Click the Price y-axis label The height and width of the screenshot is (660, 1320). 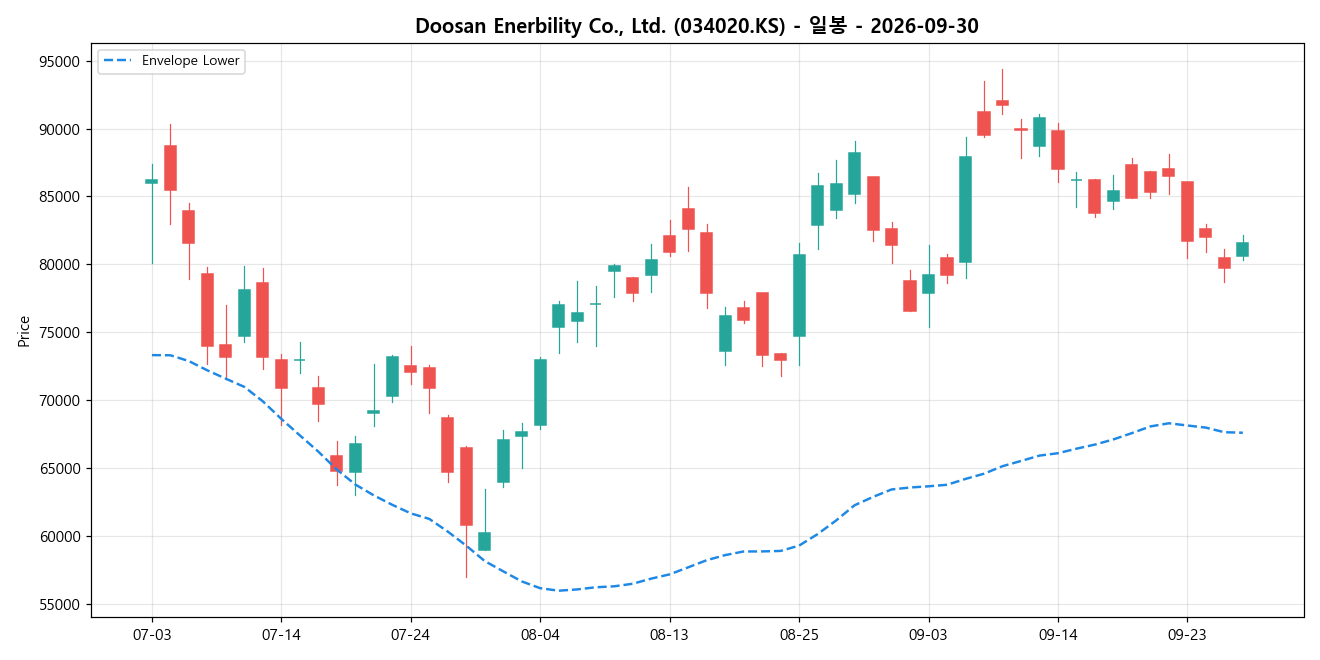pos(23,330)
